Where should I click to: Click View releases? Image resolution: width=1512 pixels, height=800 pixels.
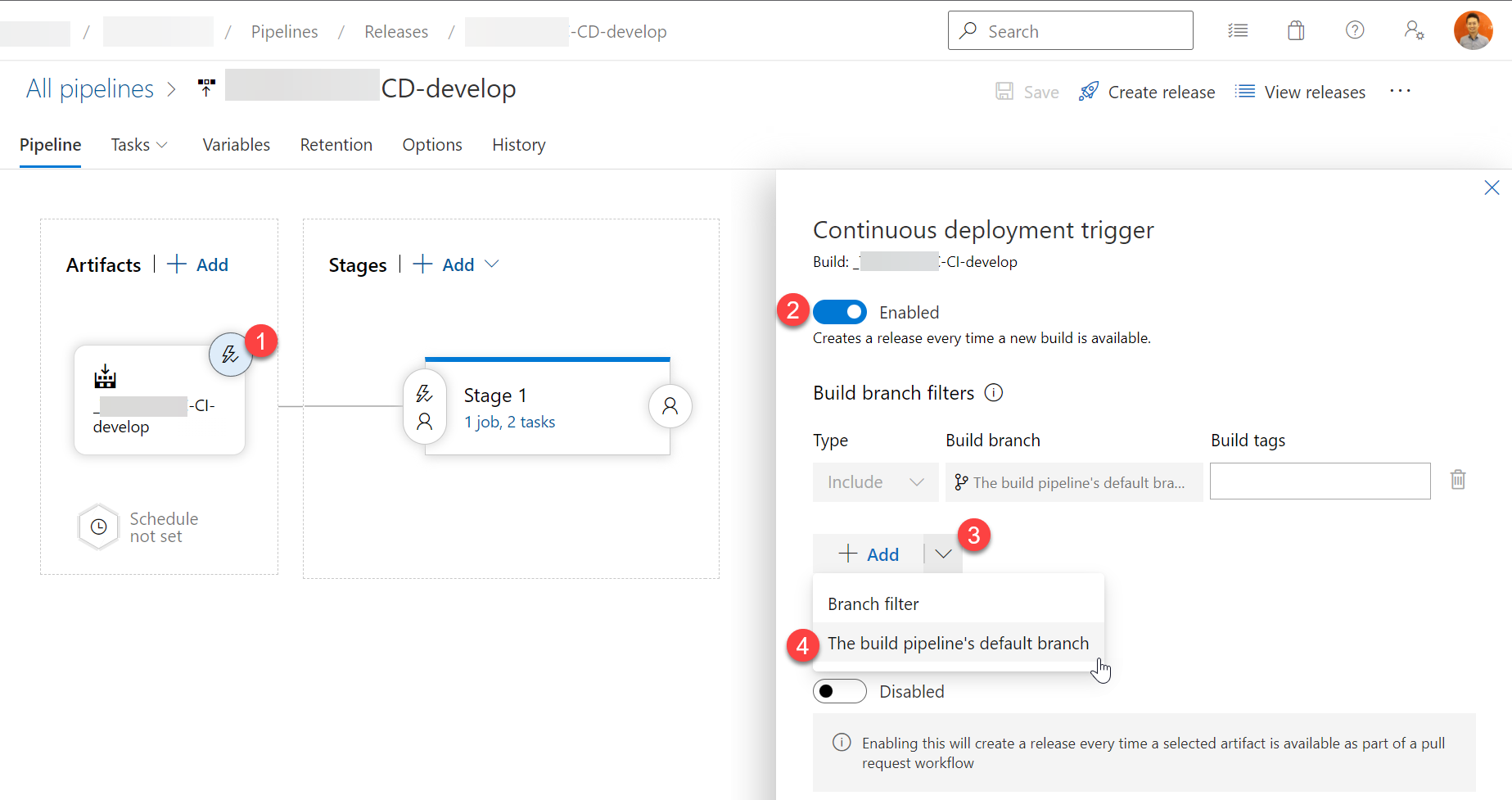[x=1300, y=92]
